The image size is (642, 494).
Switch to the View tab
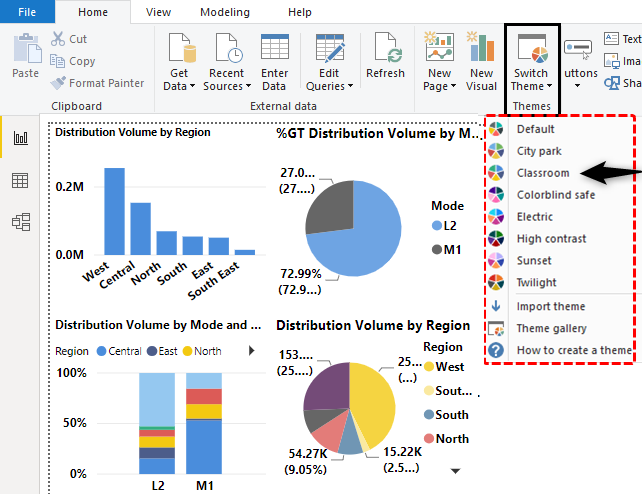(158, 12)
